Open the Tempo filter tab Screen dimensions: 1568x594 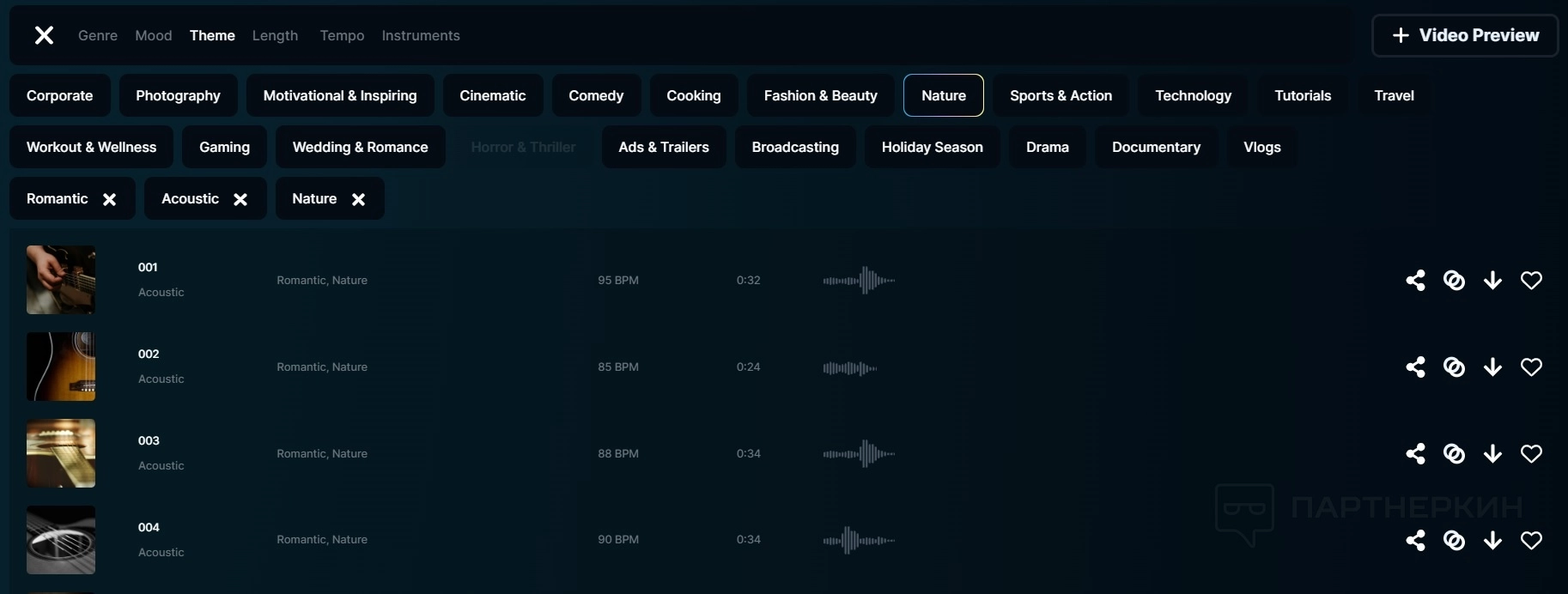tap(342, 35)
